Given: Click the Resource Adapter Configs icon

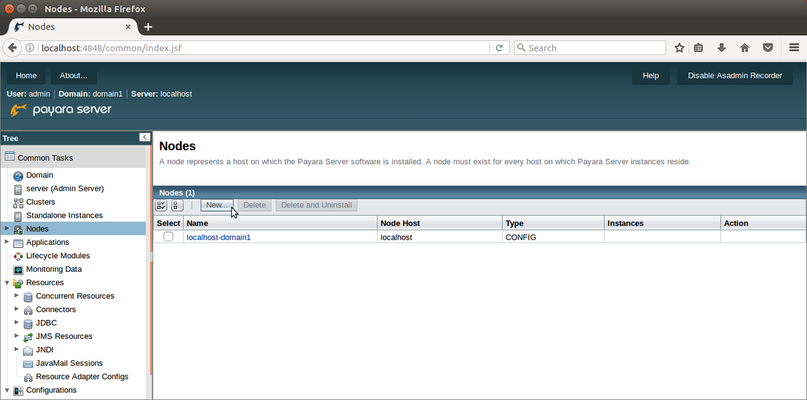Looking at the screenshot, I should click(x=28, y=377).
